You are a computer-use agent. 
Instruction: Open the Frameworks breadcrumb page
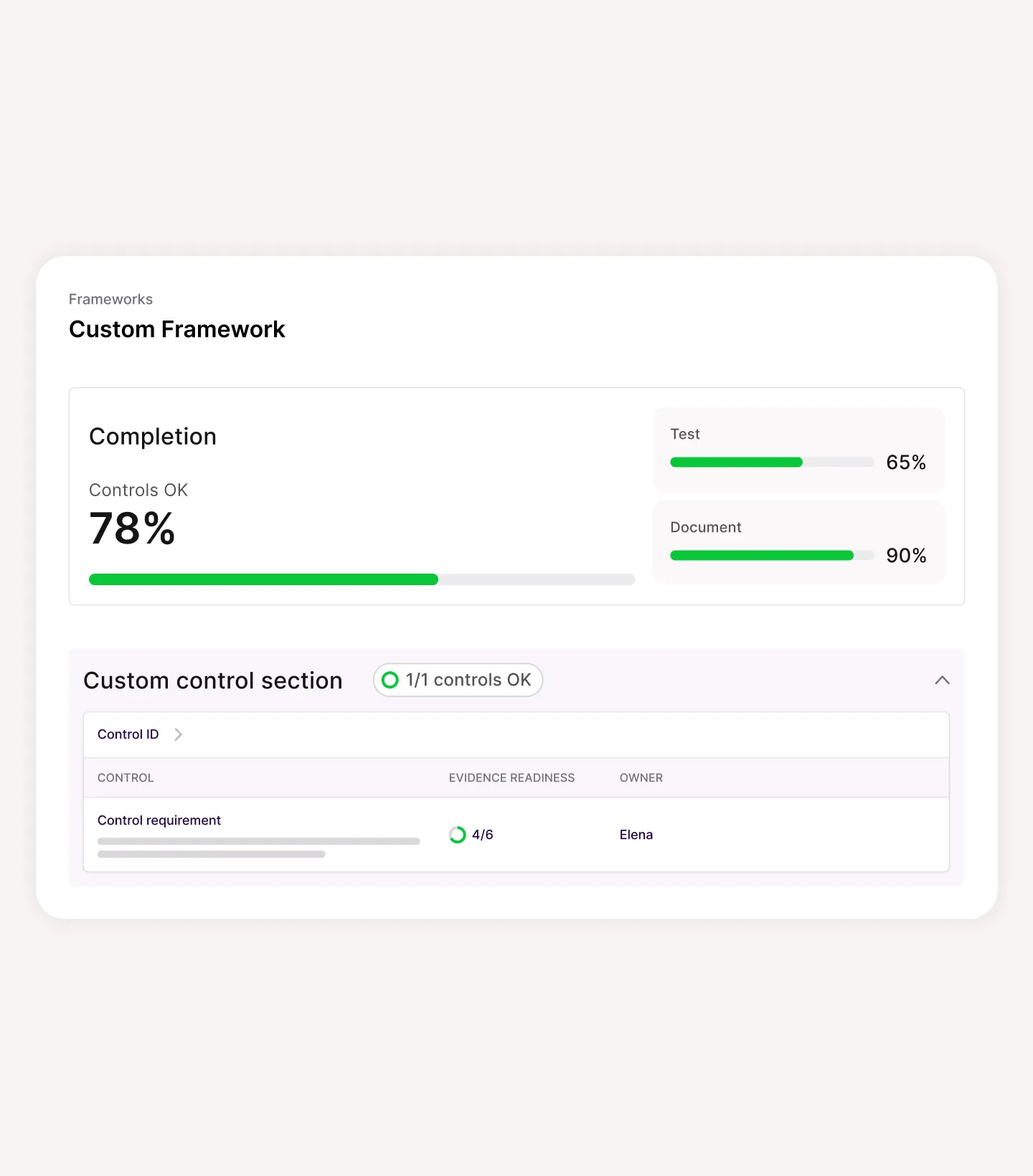coord(110,299)
